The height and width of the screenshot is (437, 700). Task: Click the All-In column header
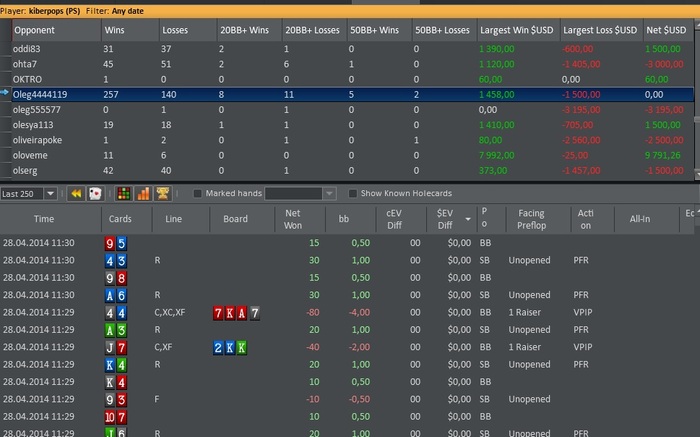point(647,219)
